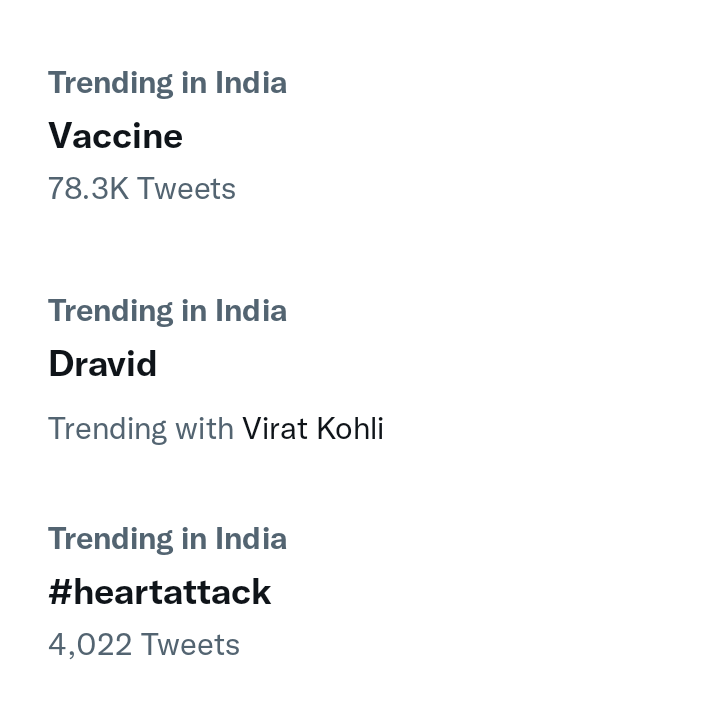Click 'Trending in India' label above #heartattack
The image size is (708, 718).
pos(168,539)
